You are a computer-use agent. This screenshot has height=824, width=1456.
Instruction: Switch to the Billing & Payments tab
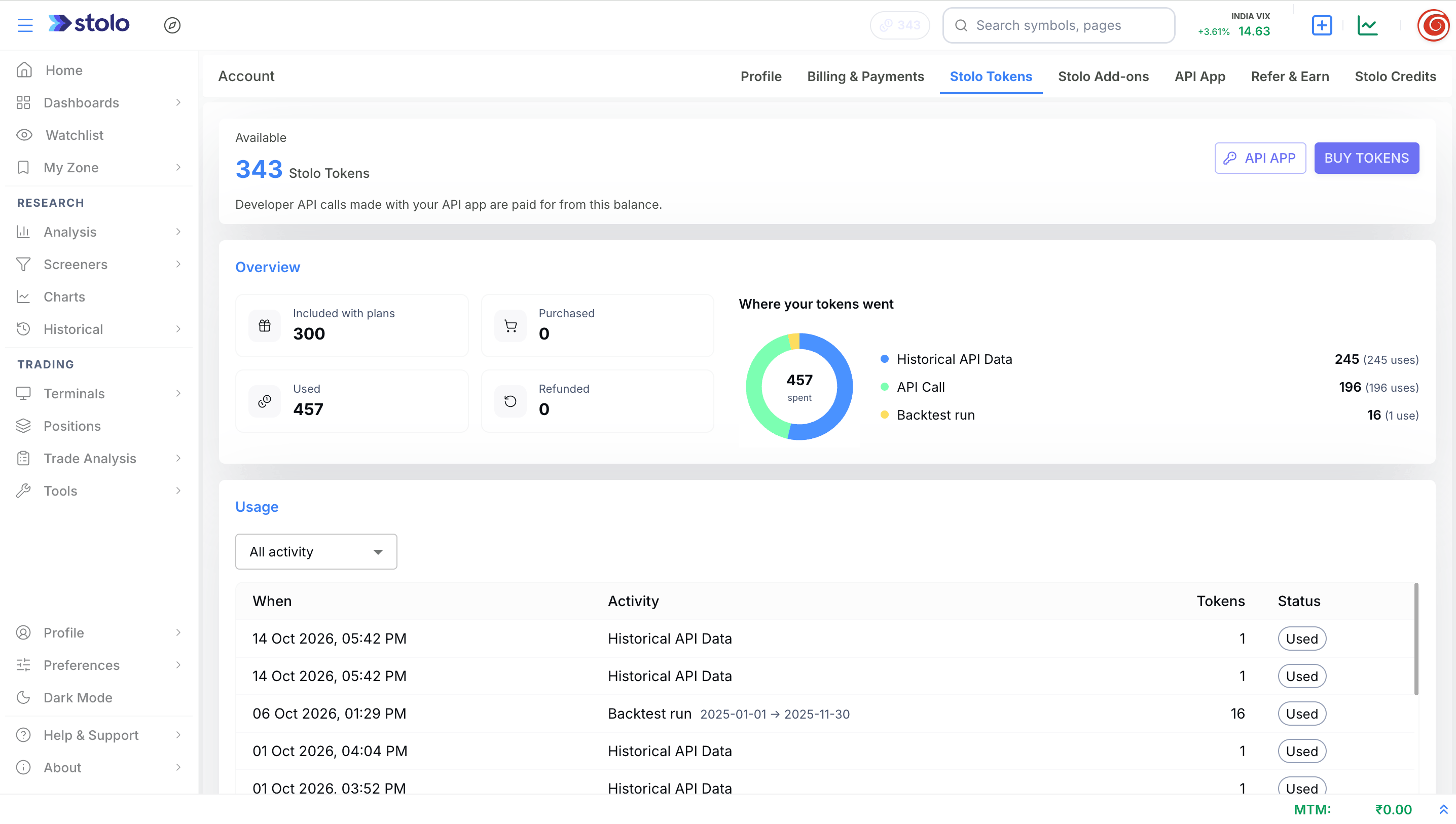pos(865,77)
